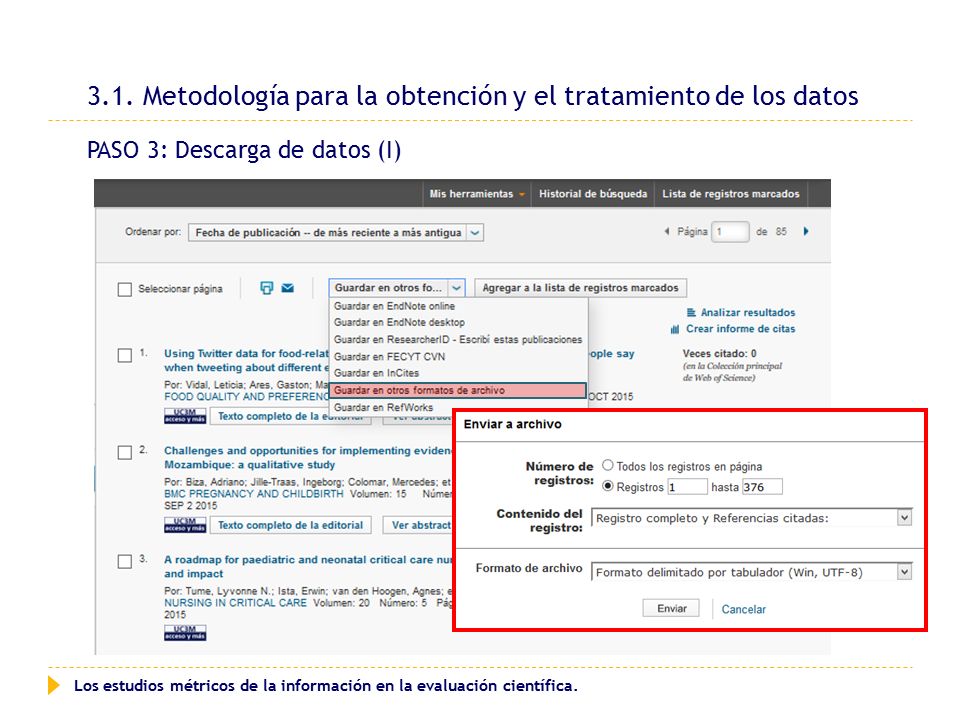Click the email envelope icon
Image resolution: width=960 pixels, height=720 pixels.
pos(287,288)
